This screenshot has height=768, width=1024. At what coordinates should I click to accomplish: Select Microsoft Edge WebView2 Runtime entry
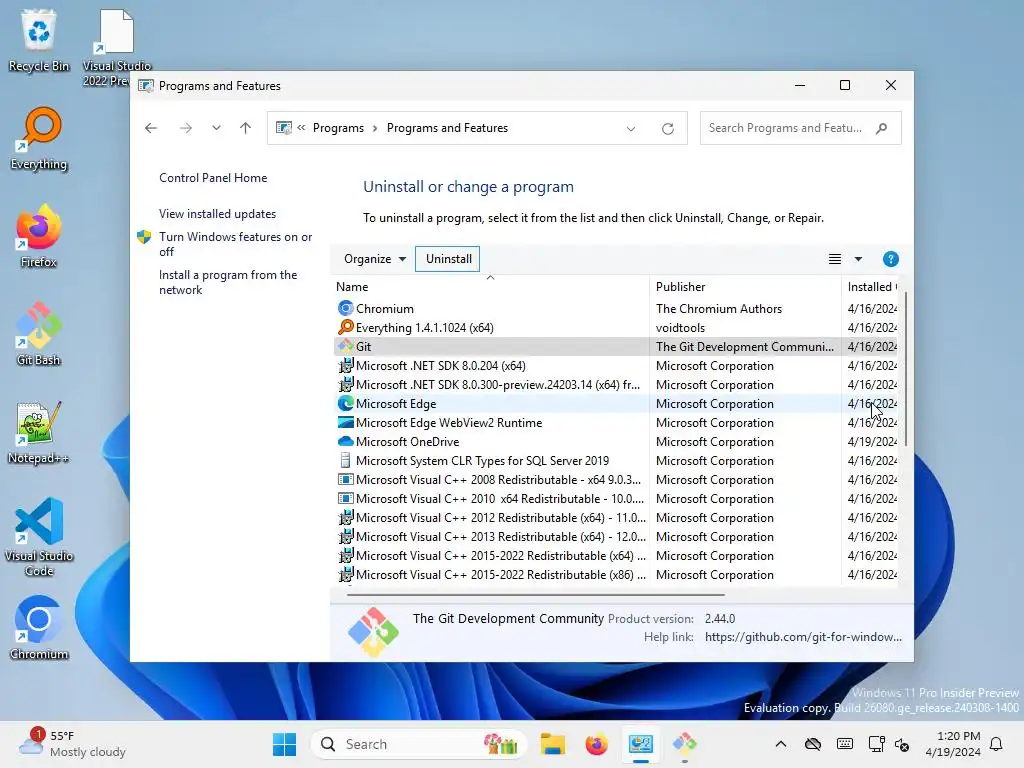[616, 422]
